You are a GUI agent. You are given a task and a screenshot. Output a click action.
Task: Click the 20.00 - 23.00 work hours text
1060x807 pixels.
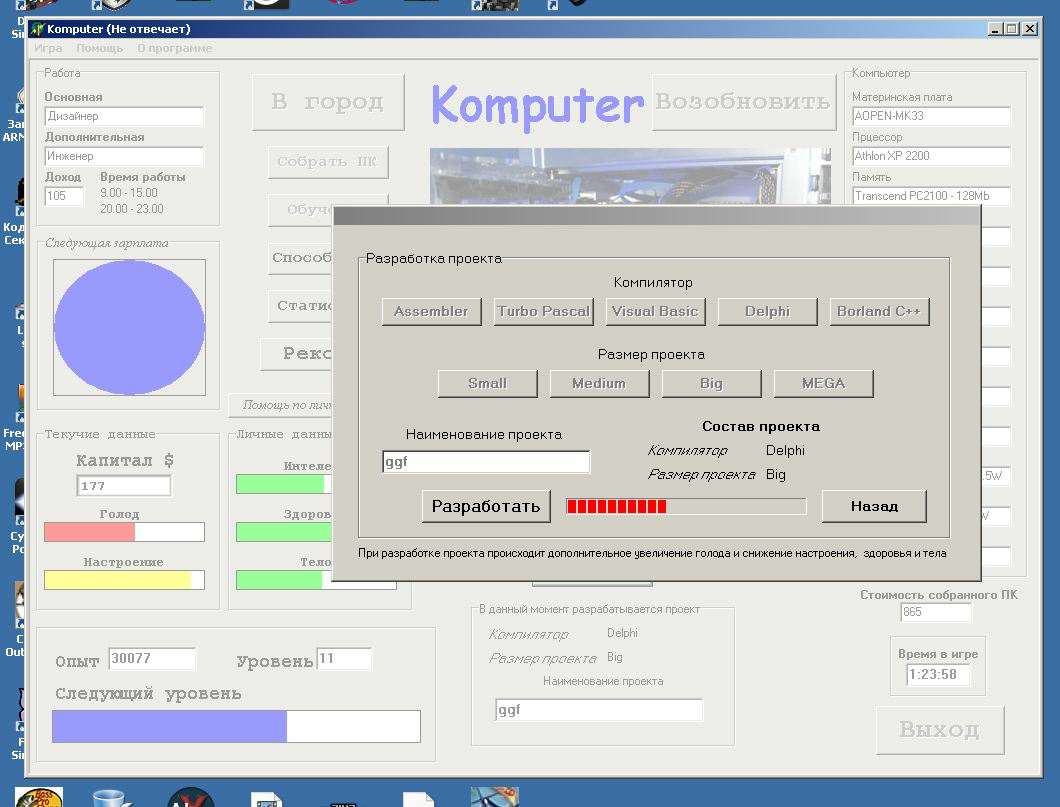(132, 209)
